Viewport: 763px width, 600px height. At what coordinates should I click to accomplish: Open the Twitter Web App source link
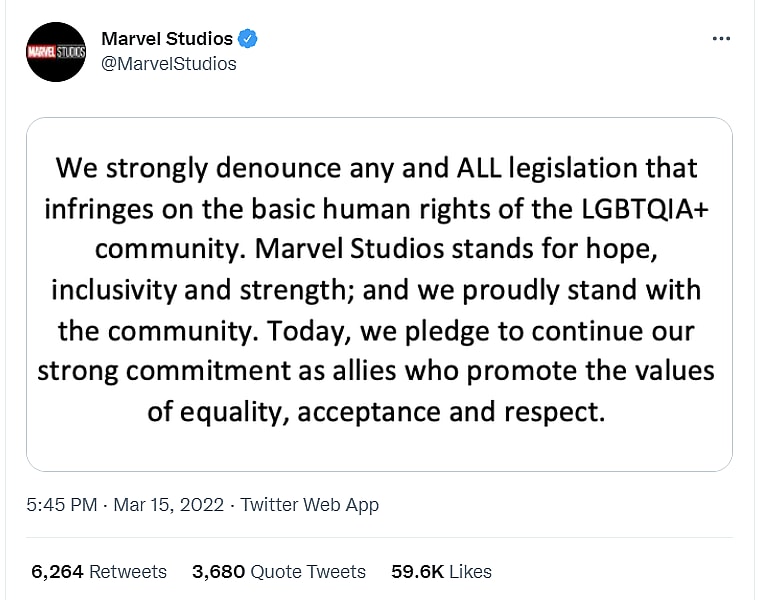coord(310,505)
